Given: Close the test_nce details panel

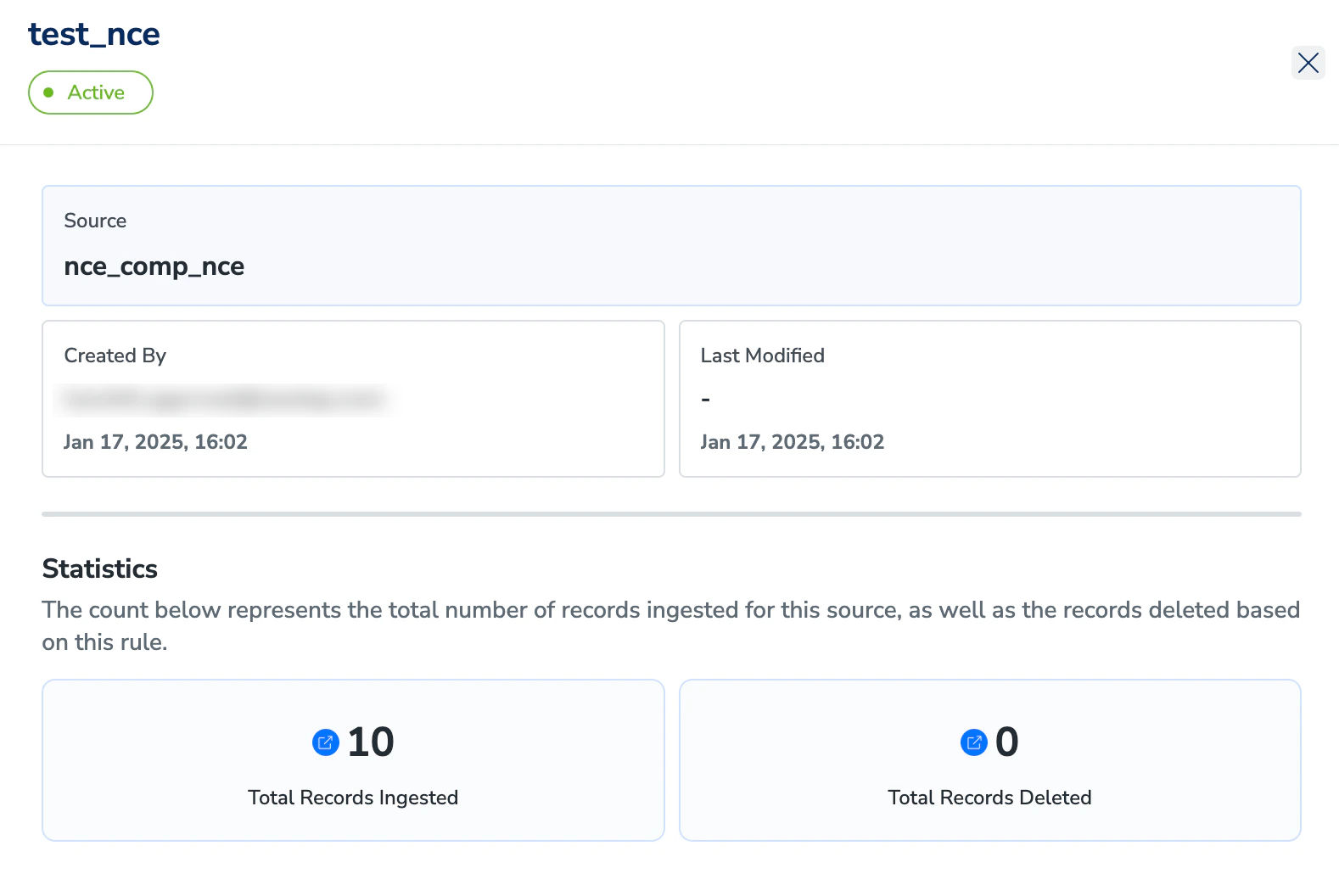Looking at the screenshot, I should tap(1308, 63).
